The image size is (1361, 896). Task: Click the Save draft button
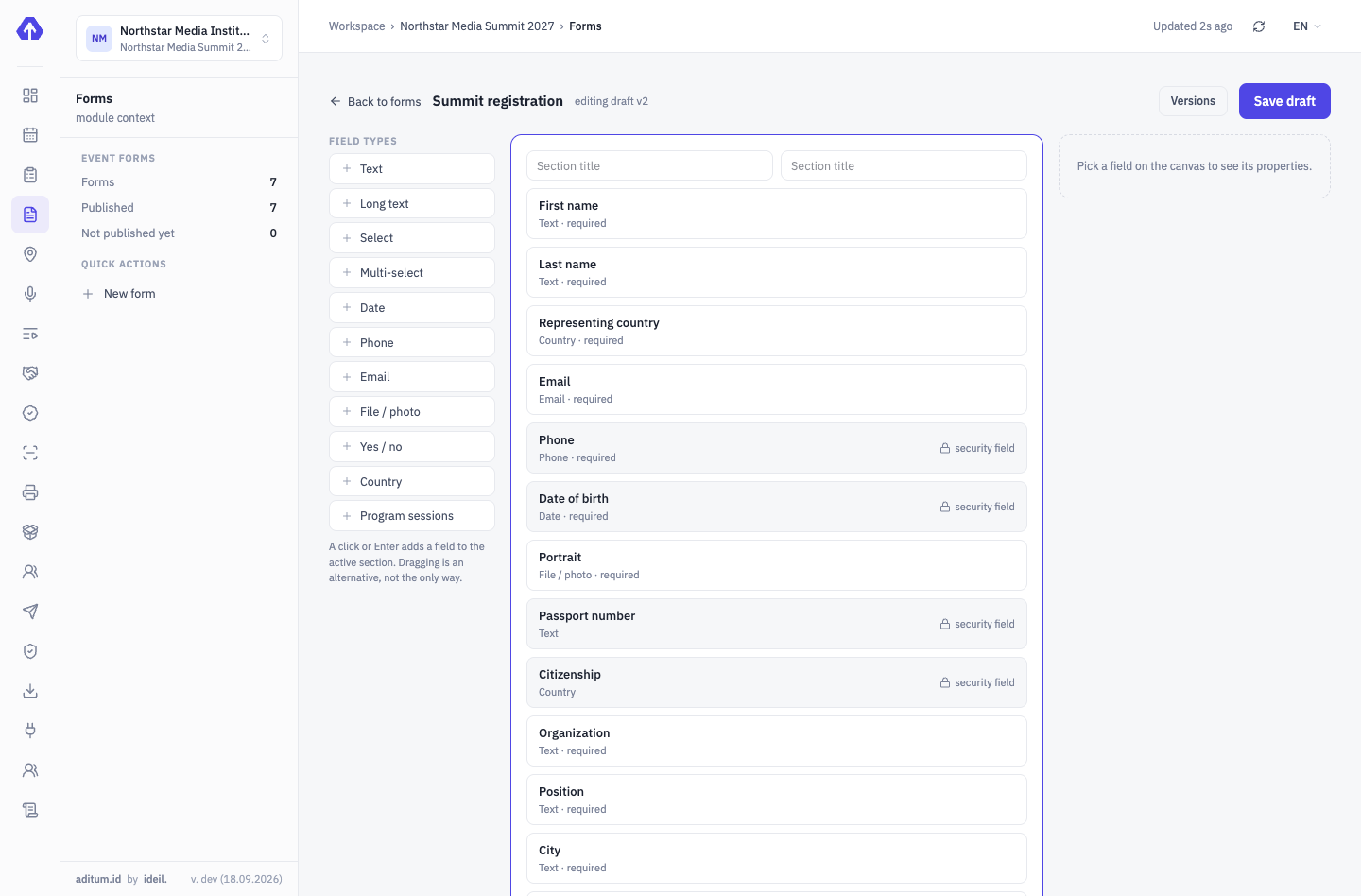coord(1284,101)
